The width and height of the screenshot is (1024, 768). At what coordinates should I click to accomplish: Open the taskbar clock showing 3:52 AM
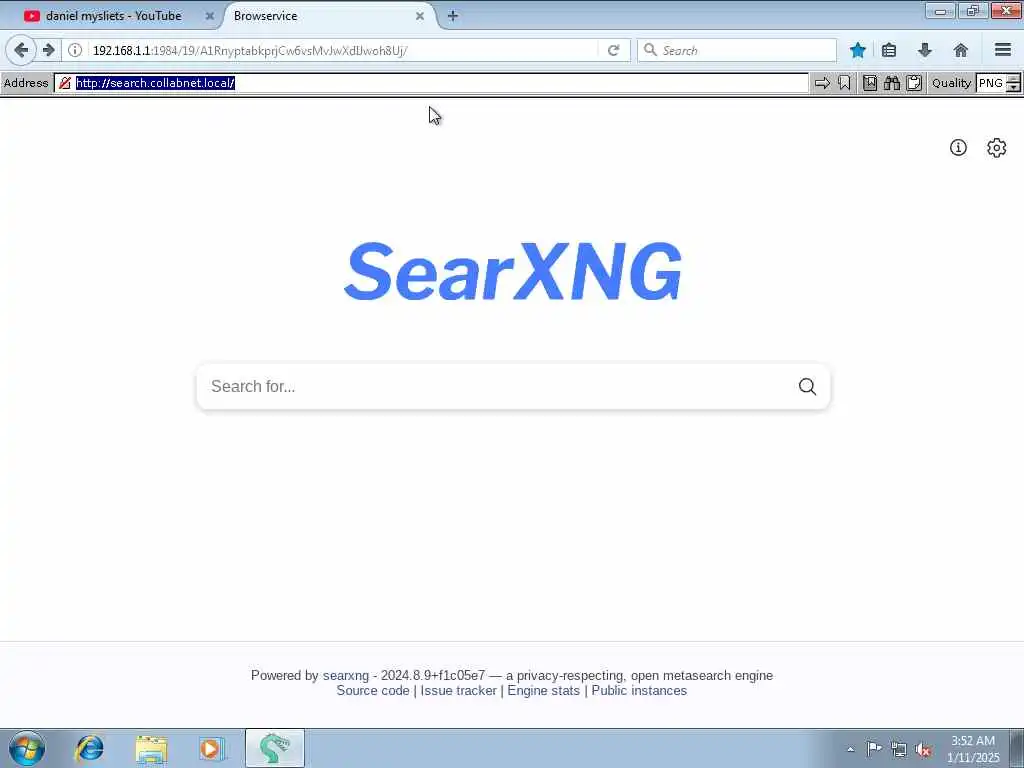click(973, 749)
